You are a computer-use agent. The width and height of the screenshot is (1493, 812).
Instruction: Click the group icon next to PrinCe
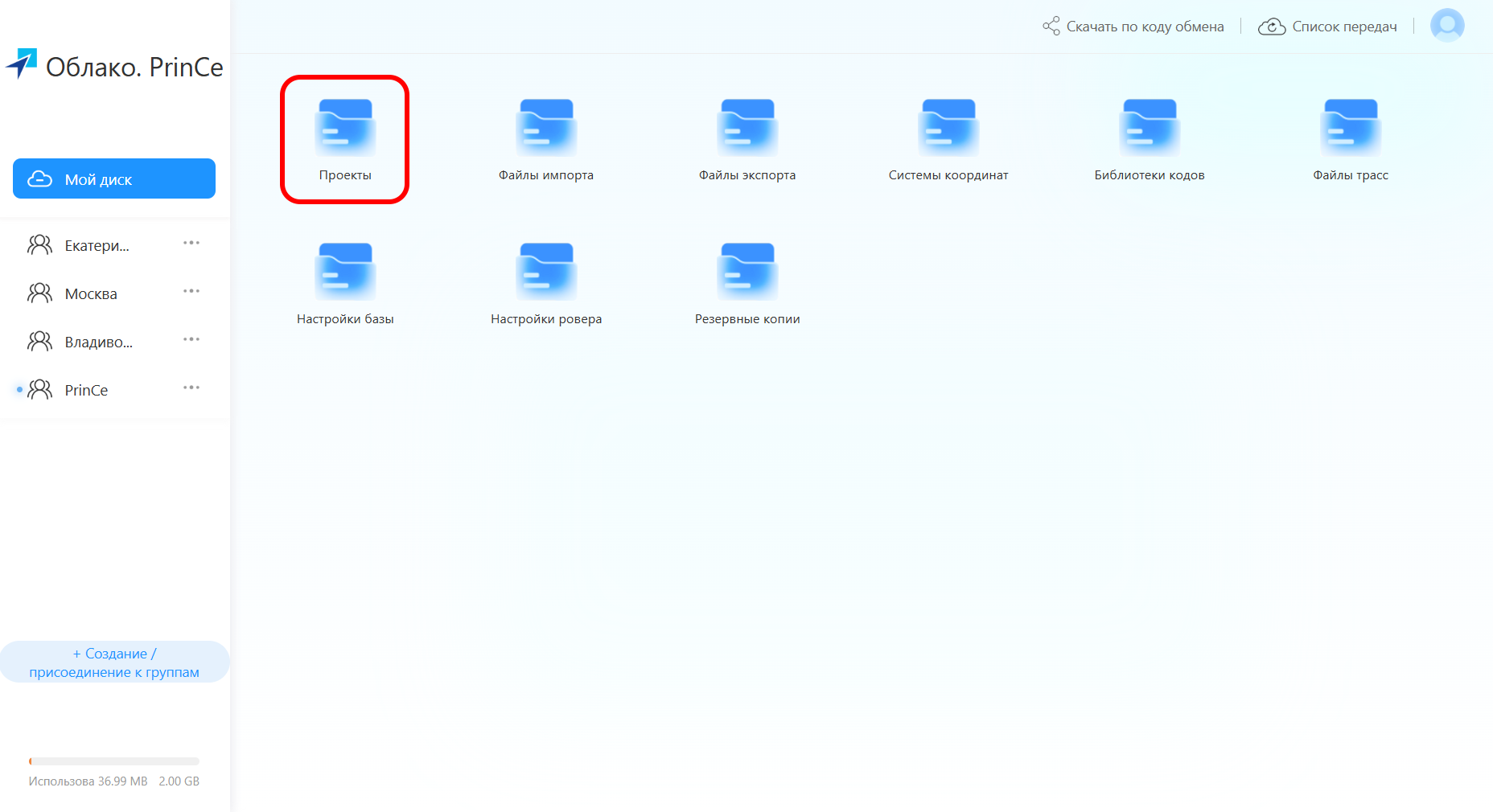point(39,390)
